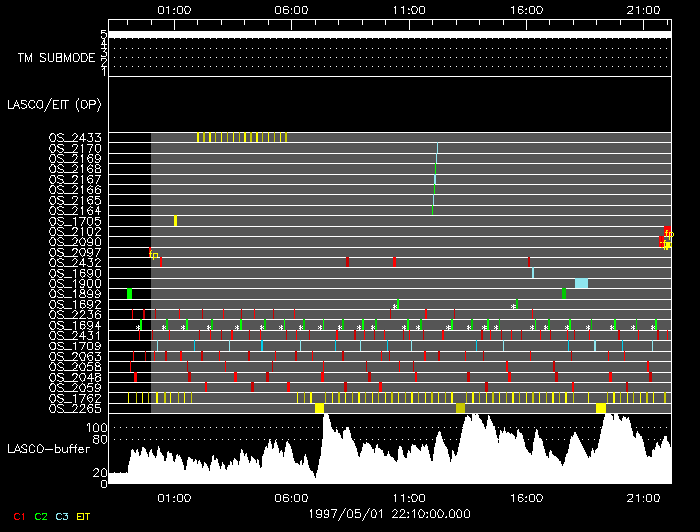Viewport: 700px width, 532px height.
Task: Click the OS_1900 row label
Action: point(75,284)
